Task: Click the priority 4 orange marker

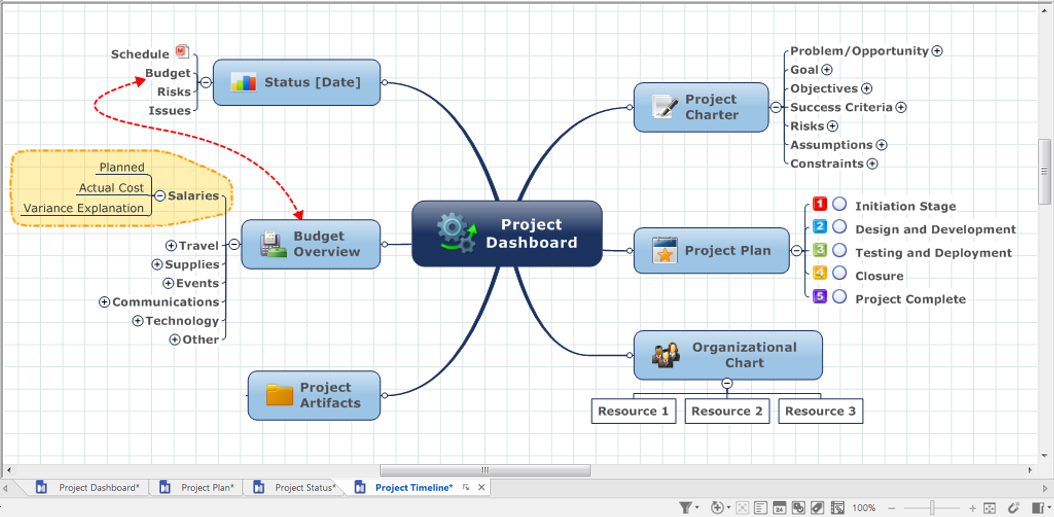Action: coord(819,273)
